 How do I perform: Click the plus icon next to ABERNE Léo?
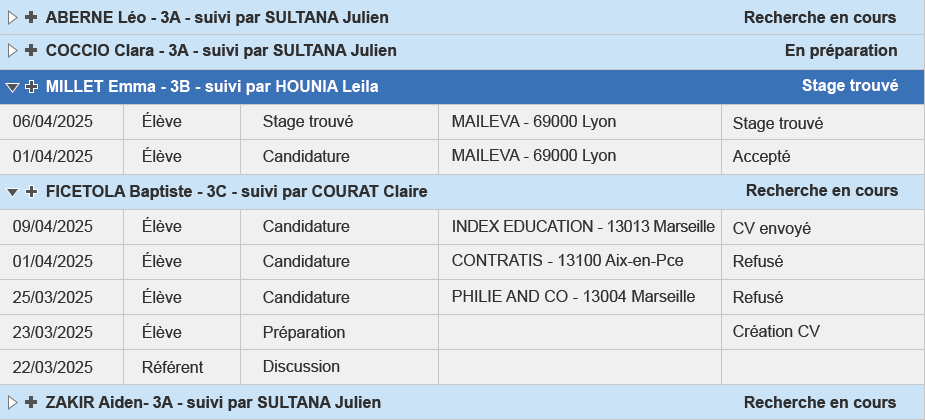pos(31,18)
